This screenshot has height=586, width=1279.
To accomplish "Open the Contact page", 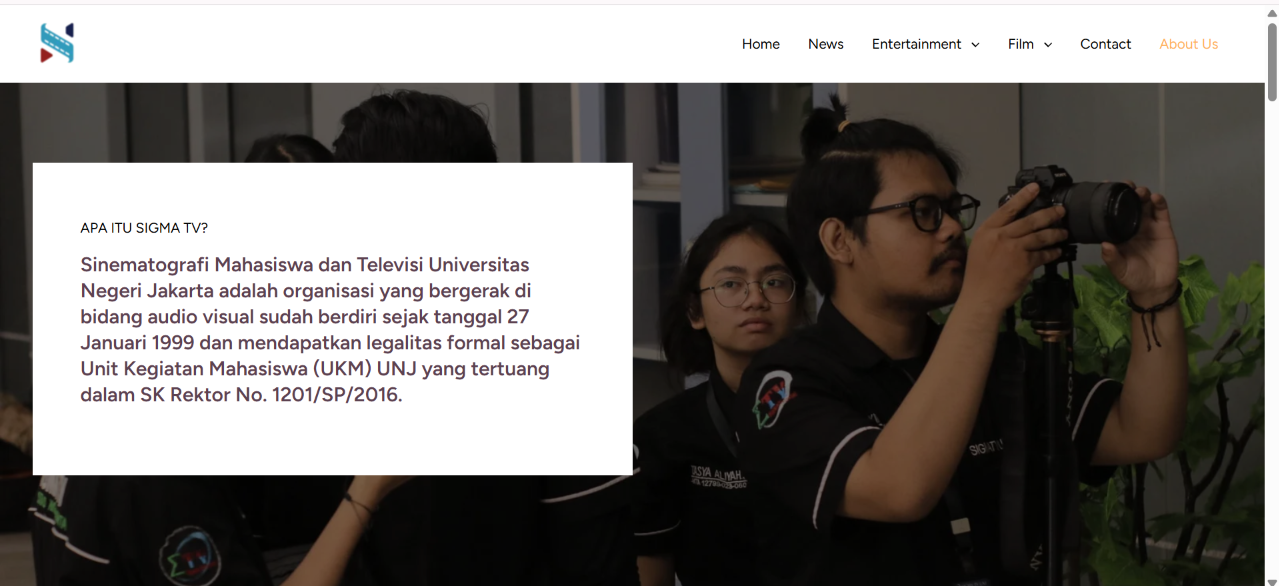I will pos(1105,44).
